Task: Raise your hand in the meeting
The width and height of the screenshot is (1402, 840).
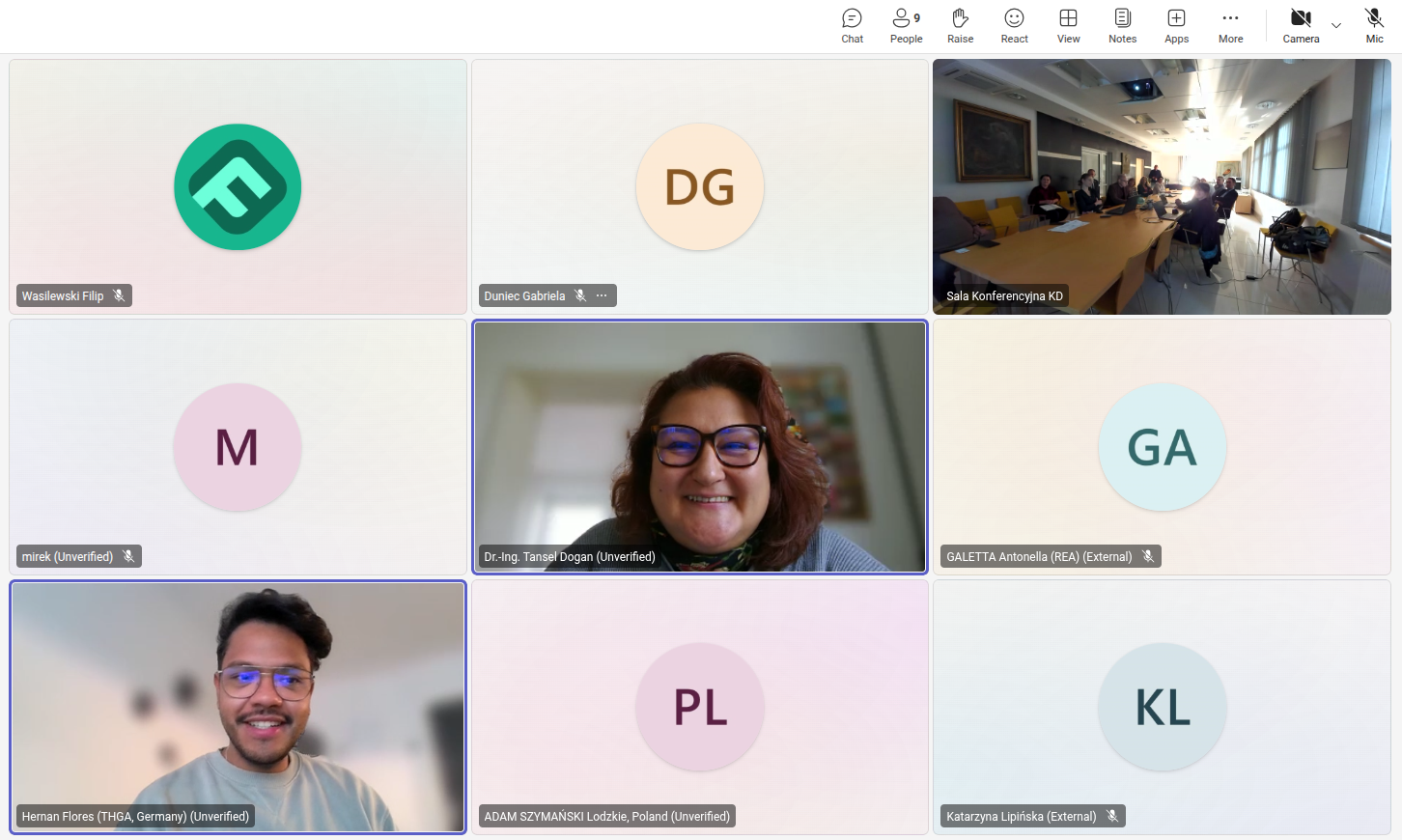Action: (960, 26)
